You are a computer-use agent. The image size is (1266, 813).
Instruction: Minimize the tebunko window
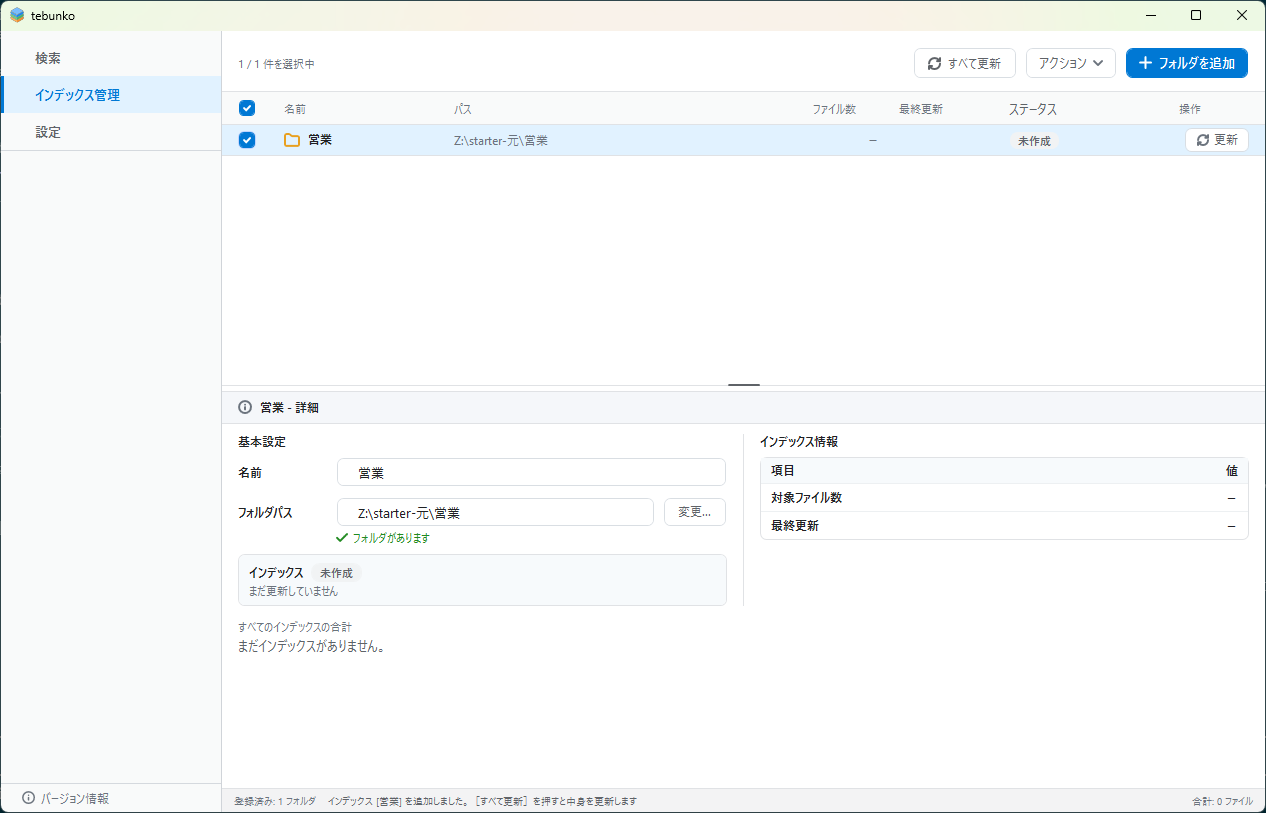(x=1151, y=15)
